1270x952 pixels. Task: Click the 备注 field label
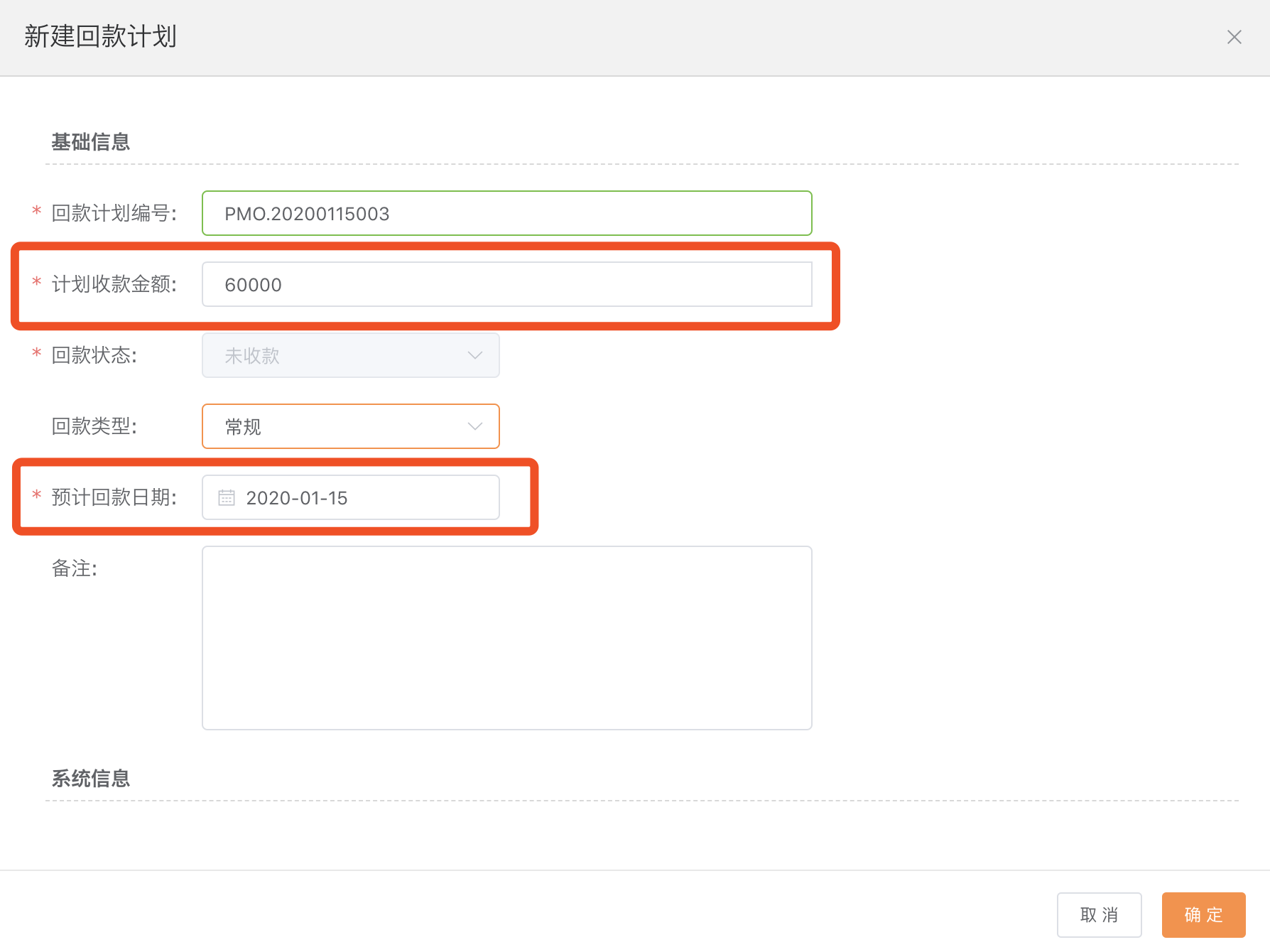(x=74, y=568)
